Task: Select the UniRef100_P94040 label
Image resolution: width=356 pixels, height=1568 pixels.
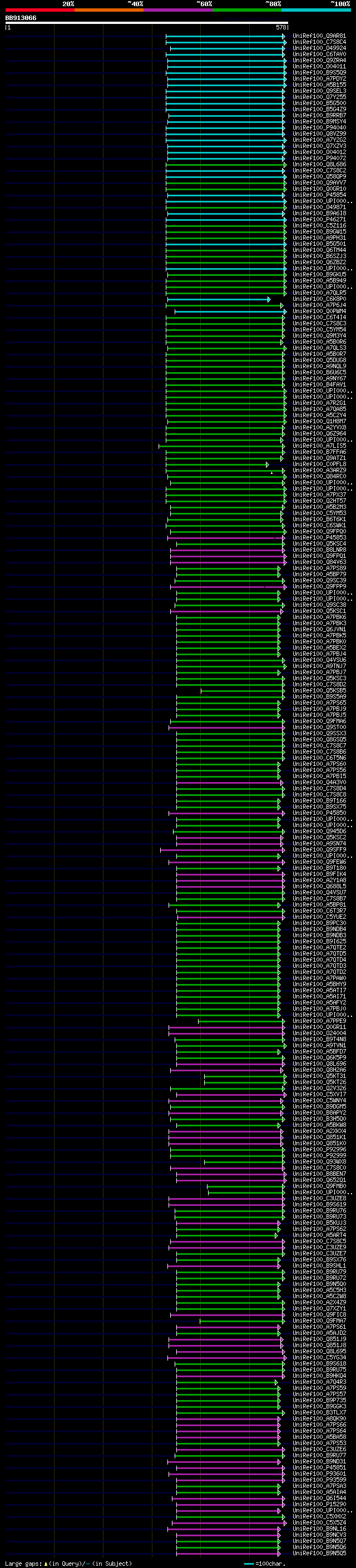Action: (319, 128)
